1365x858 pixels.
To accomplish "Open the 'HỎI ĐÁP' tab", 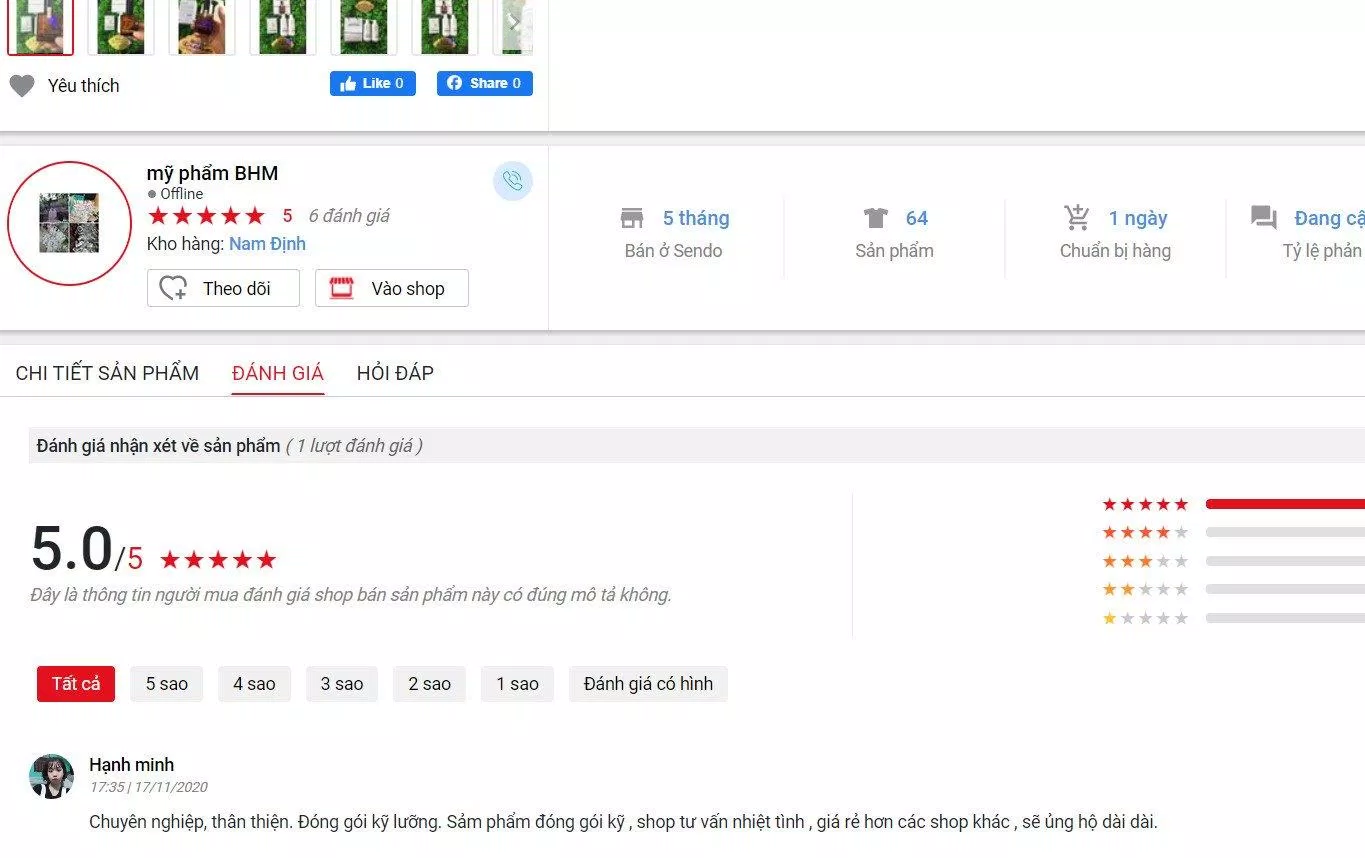I will 395,372.
